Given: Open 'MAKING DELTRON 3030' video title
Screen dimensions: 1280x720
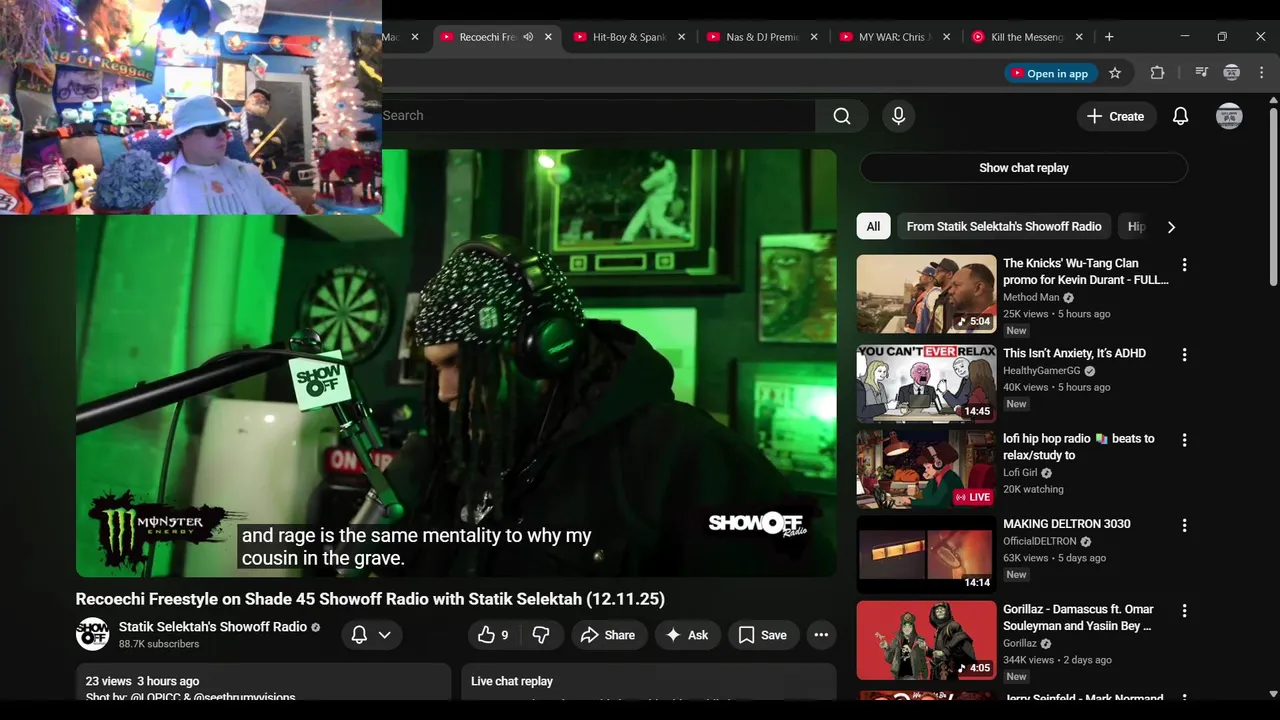Looking at the screenshot, I should (1066, 524).
